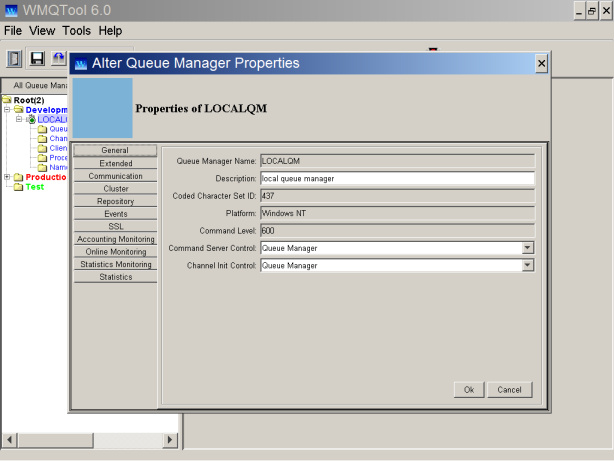This screenshot has height=461, width=614.
Task: Click the horizontal scrollbar thumb in tree panel
Action: (56, 440)
